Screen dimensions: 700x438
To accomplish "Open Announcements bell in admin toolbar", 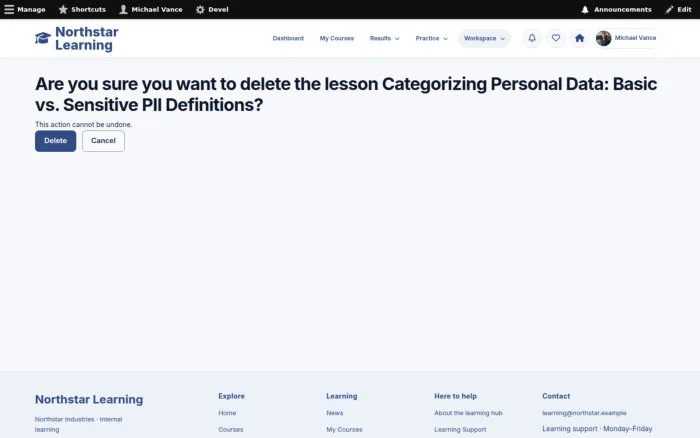I will click(585, 9).
